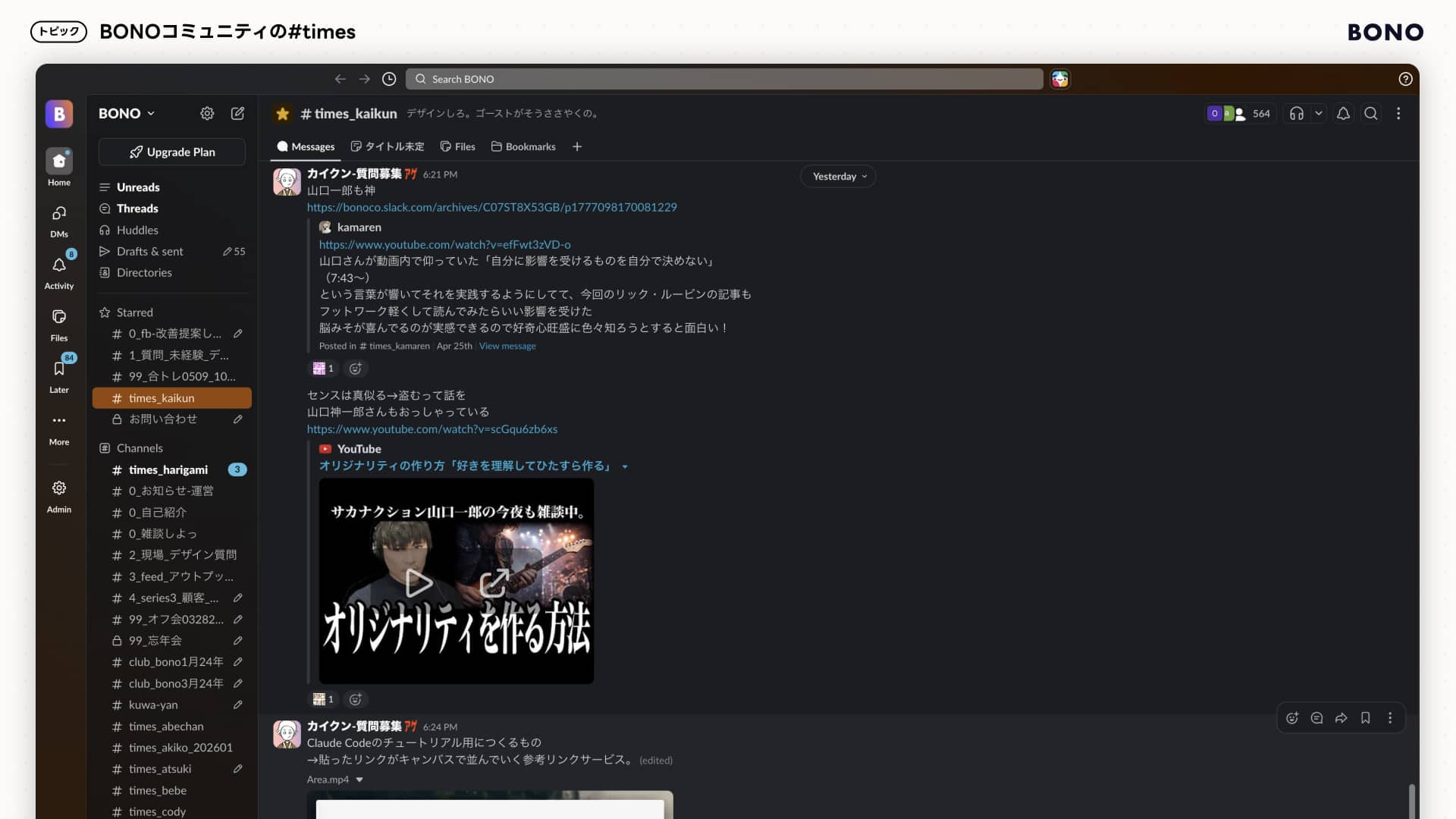Open Unreads in the sidebar
Image resolution: width=1456 pixels, height=819 pixels.
click(172, 187)
